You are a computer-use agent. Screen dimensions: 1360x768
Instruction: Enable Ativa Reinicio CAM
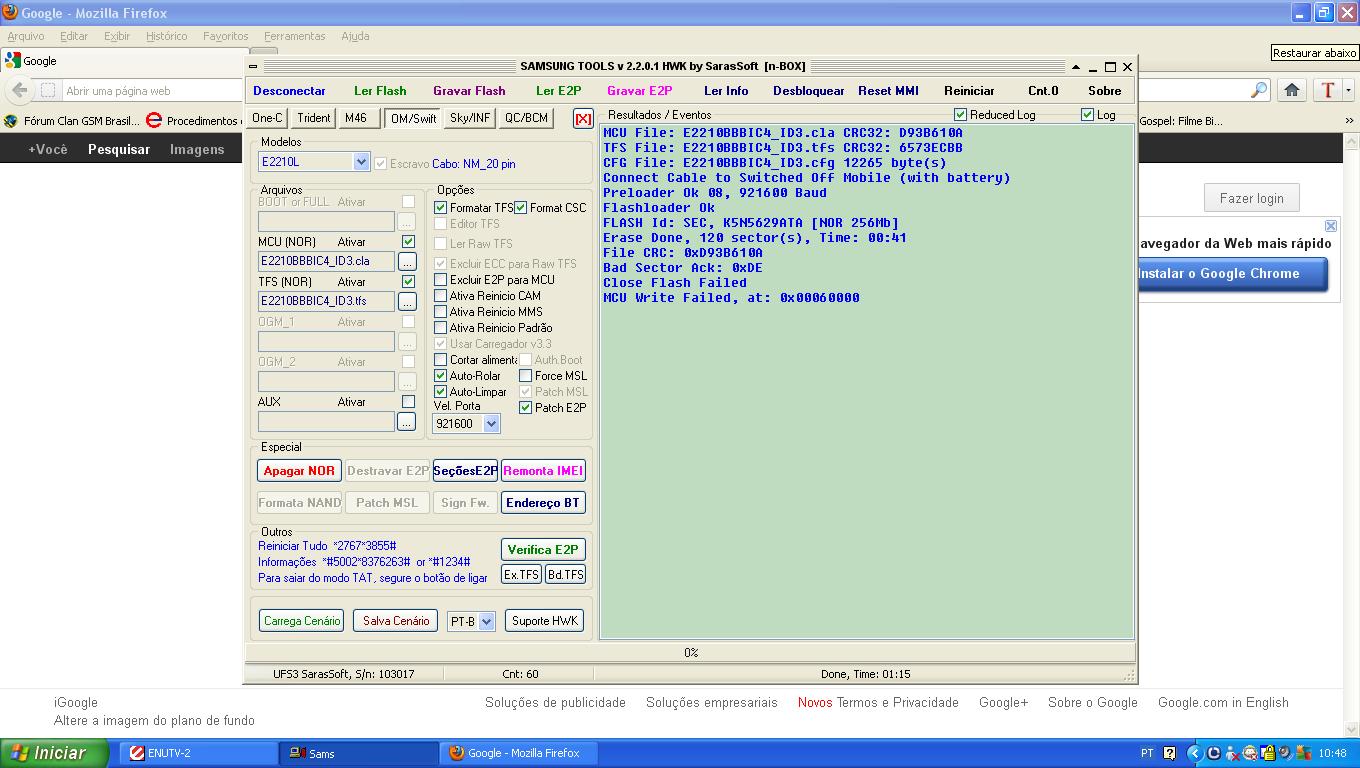pyautogui.click(x=440, y=296)
